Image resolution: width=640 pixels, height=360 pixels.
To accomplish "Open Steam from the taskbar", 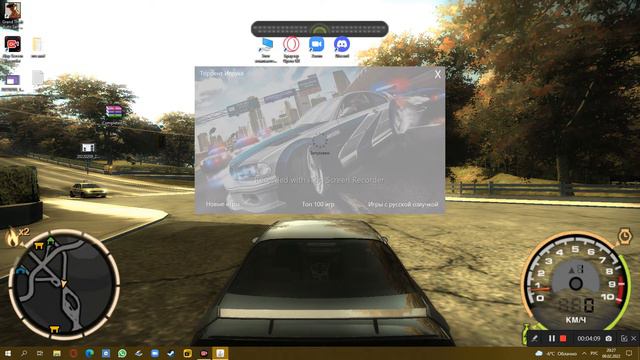I will (171, 353).
